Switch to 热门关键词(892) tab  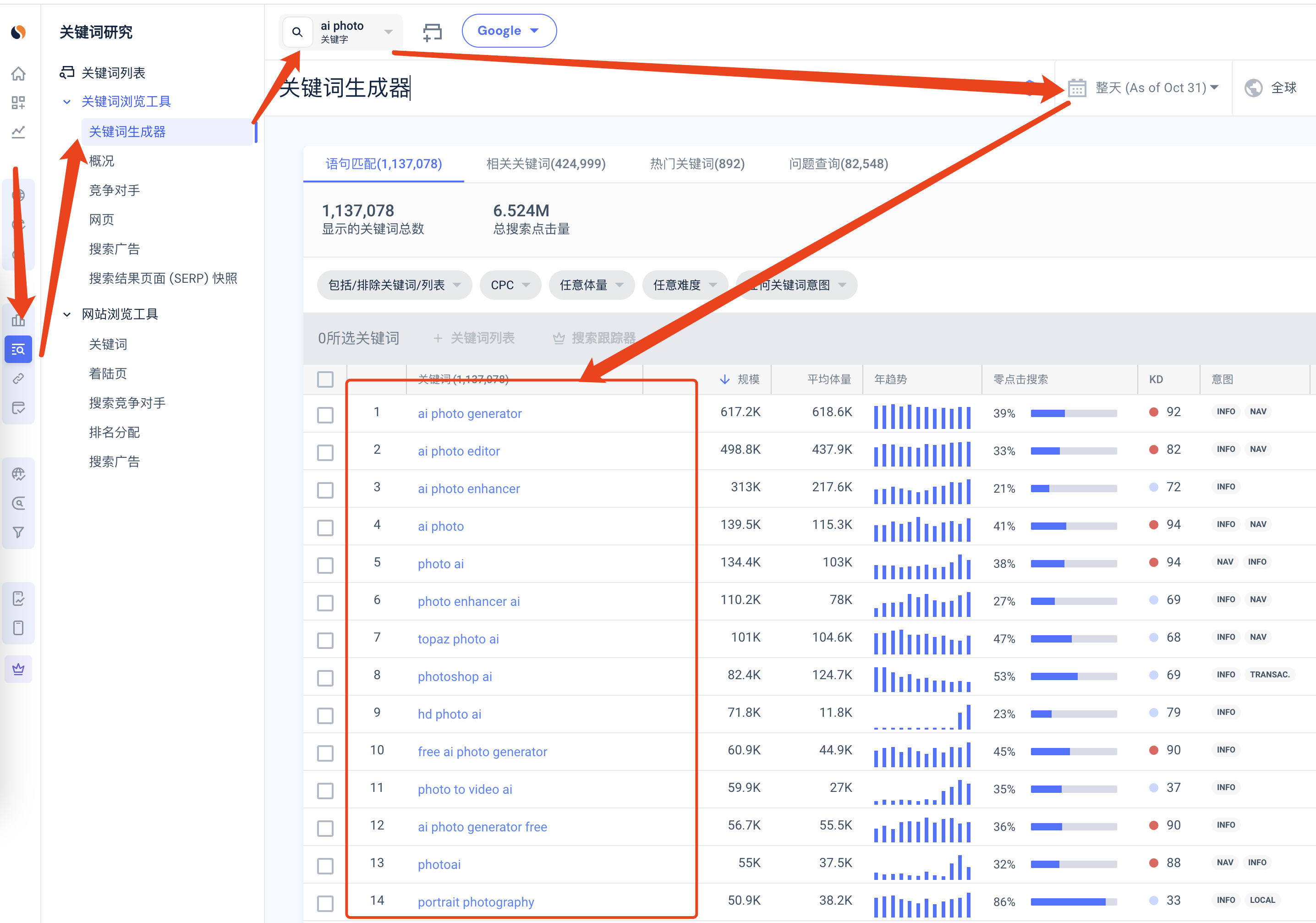(x=697, y=164)
